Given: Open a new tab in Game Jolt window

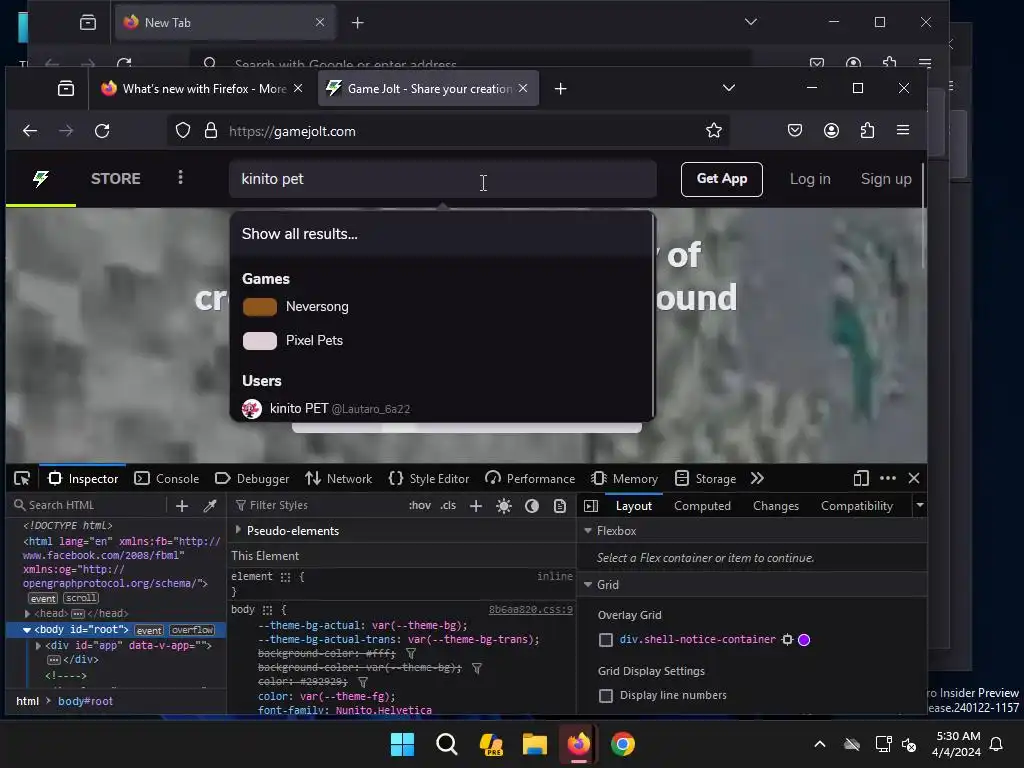Looking at the screenshot, I should click(560, 88).
